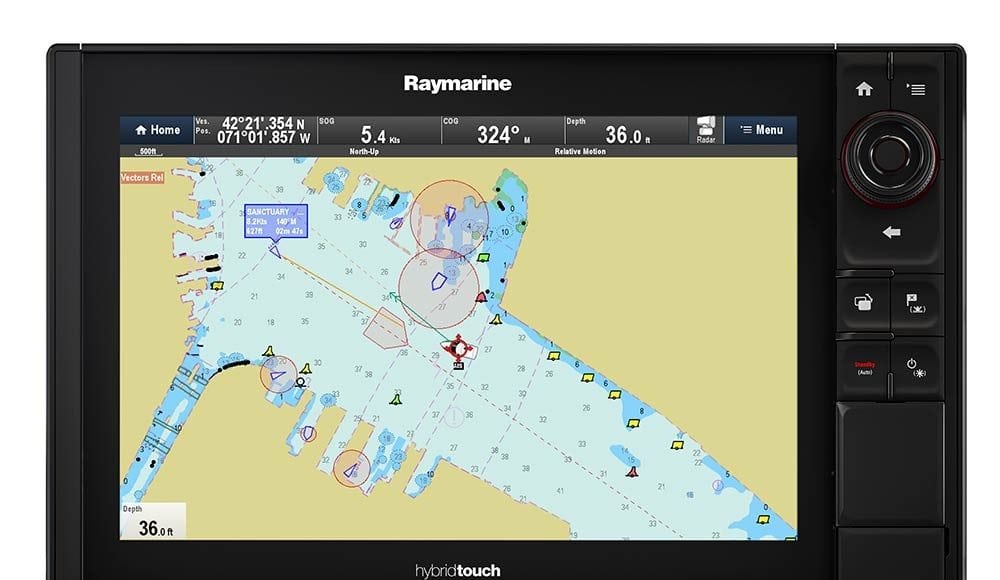Tap the on-screen Home button
1000x580 pixels.
pos(157,130)
